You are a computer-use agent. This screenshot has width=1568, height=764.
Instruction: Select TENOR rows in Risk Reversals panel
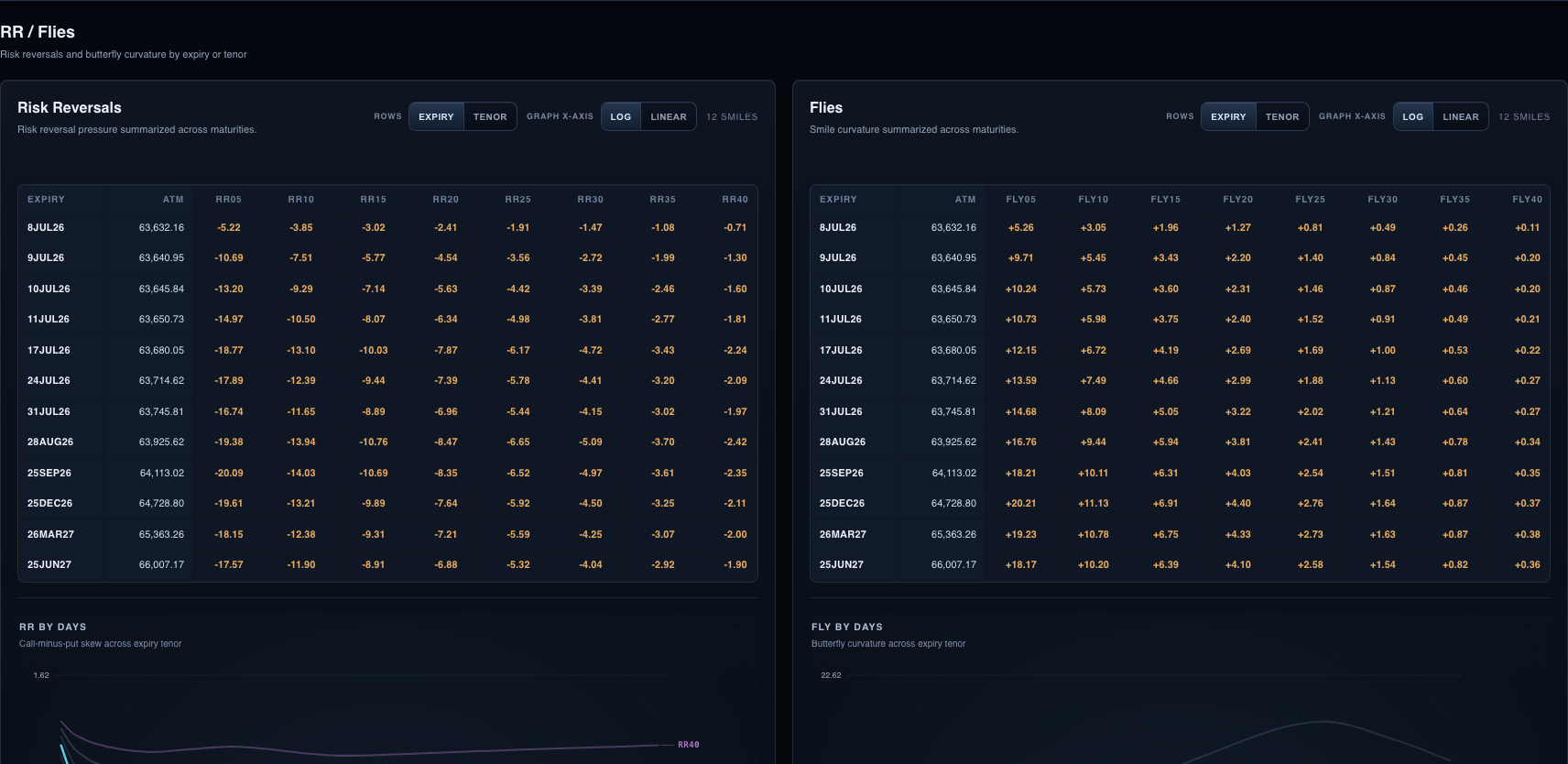click(x=490, y=116)
